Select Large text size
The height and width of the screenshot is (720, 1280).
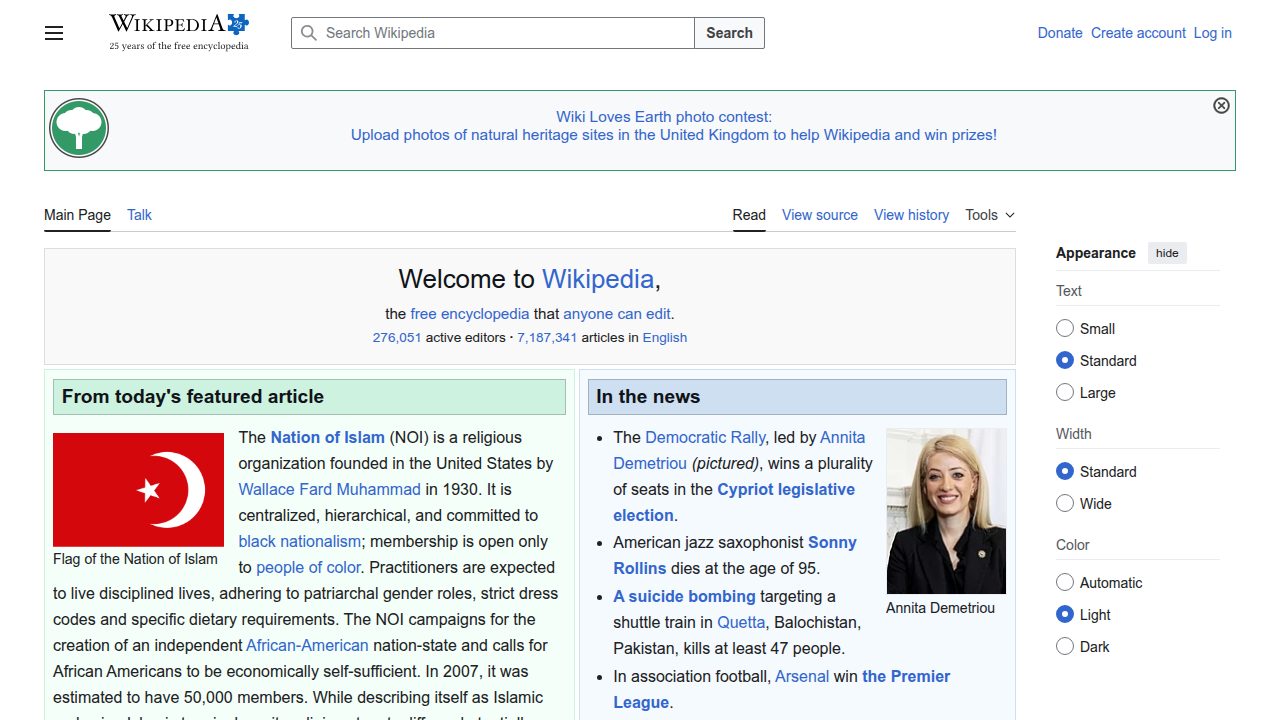1065,392
